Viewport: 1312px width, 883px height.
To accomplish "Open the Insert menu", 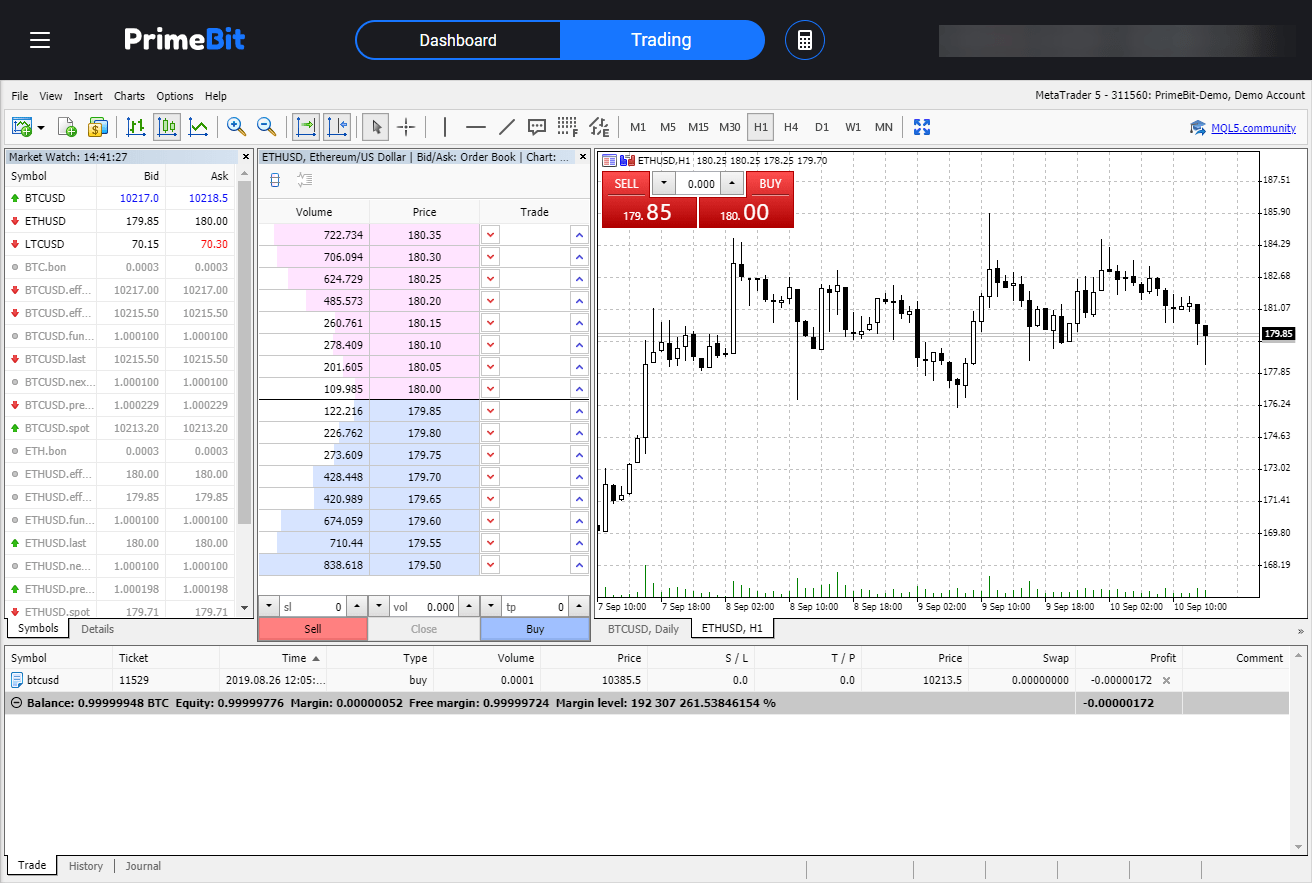I will pyautogui.click(x=88, y=96).
